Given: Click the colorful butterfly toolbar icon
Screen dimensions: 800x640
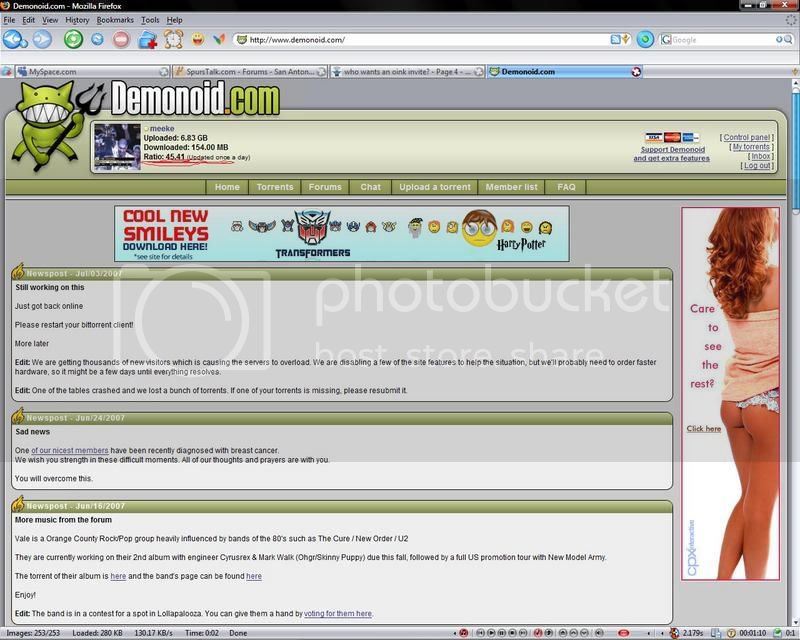Looking at the screenshot, I should coord(219,39).
